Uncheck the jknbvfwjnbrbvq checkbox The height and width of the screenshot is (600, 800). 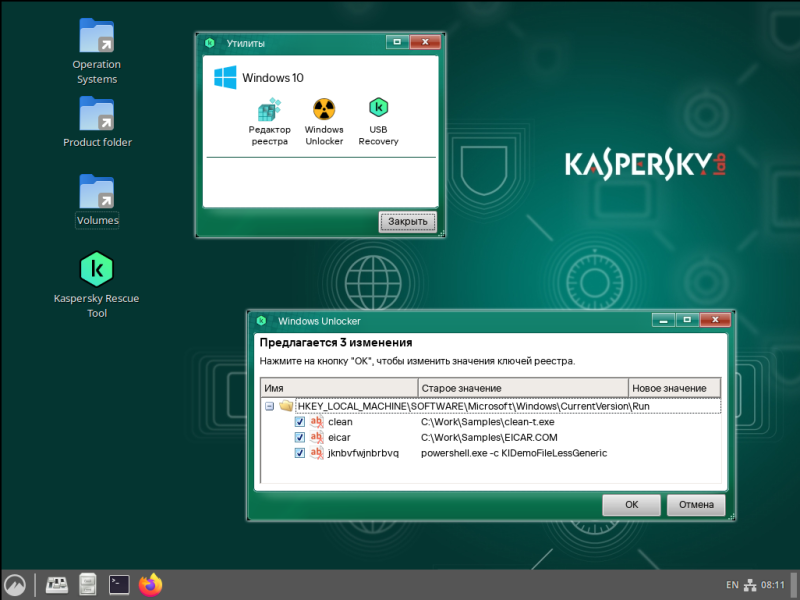(299, 453)
